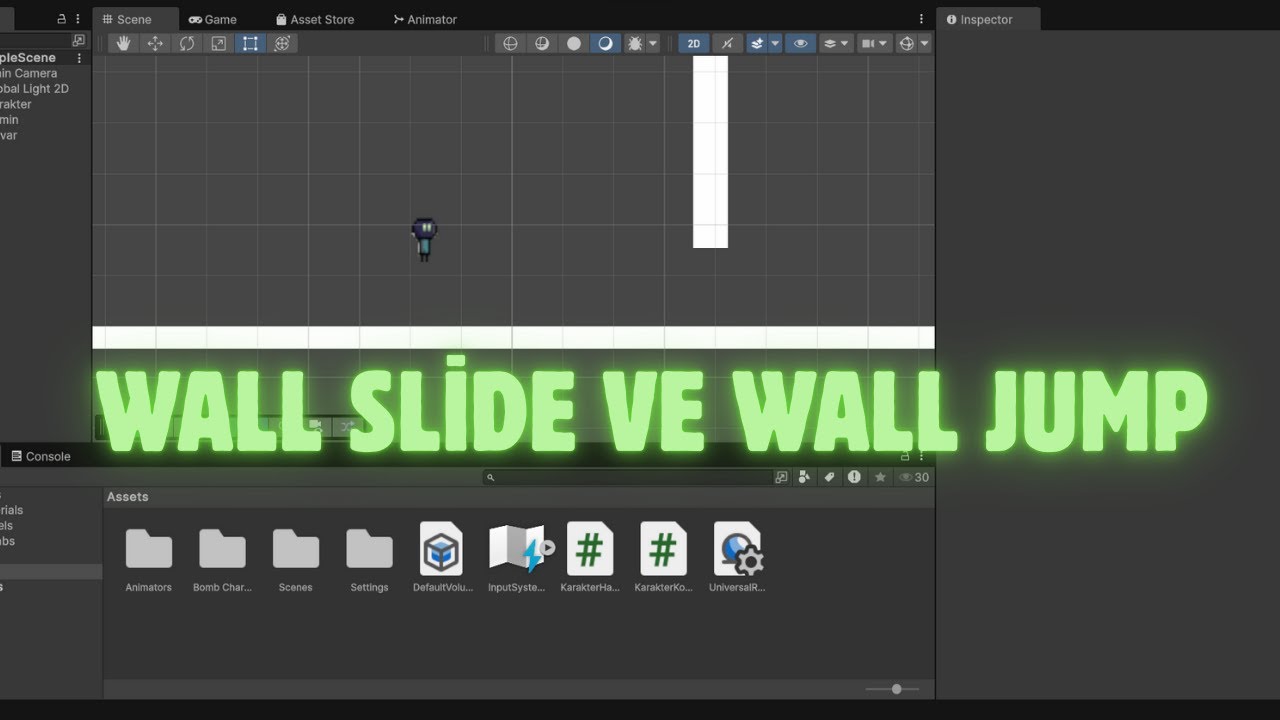Toggle the Hierarchy panel lock

tap(62, 19)
